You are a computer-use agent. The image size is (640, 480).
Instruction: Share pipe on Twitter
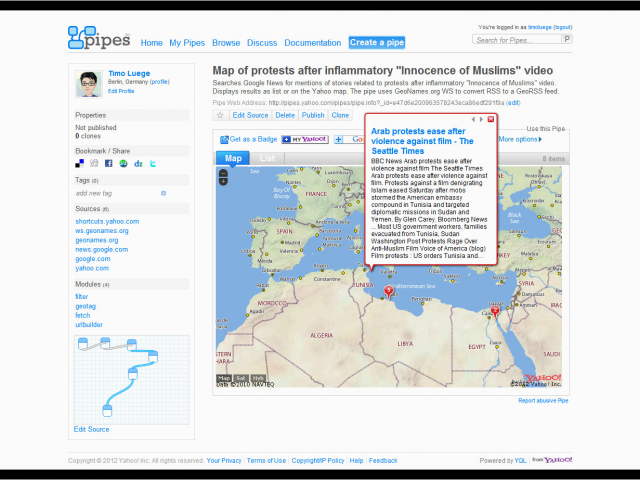(153, 164)
